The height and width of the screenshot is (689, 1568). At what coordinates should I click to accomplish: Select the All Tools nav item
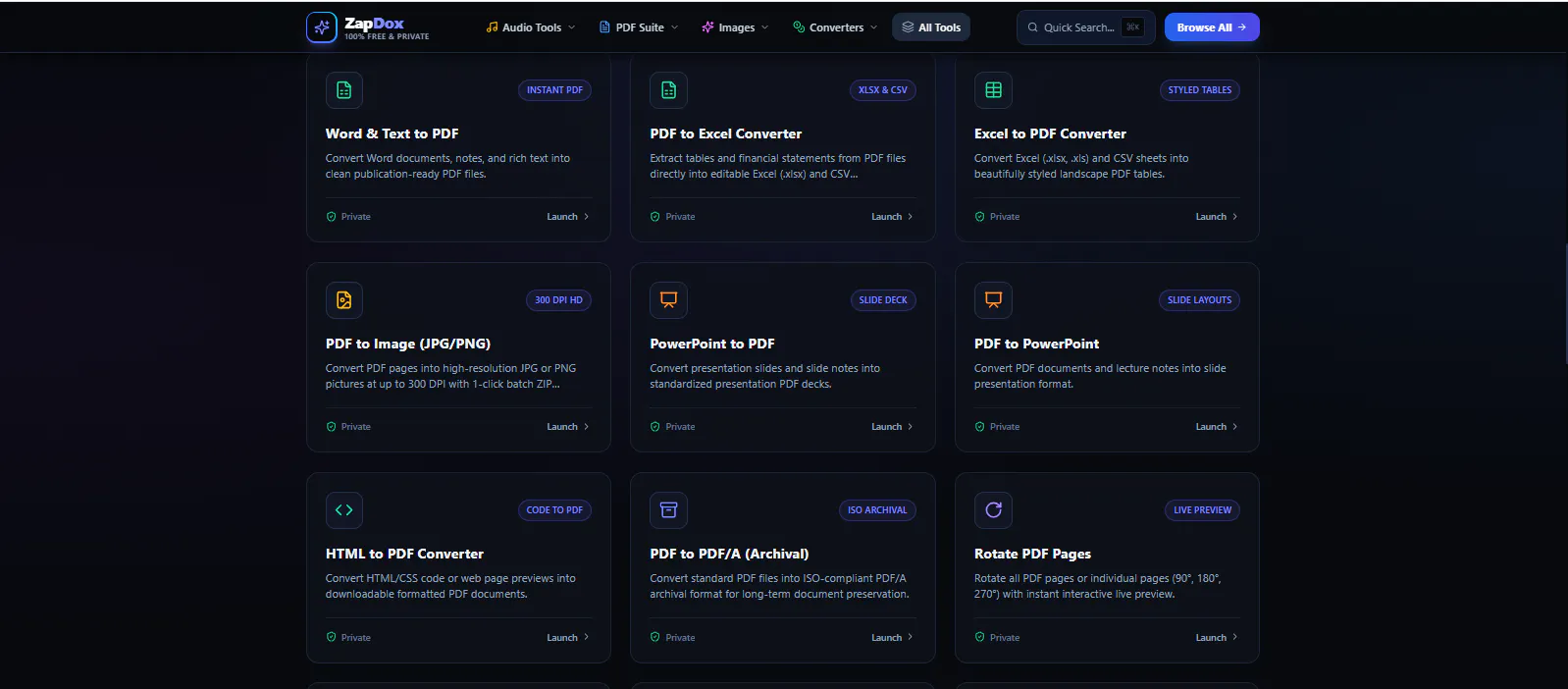(x=931, y=27)
